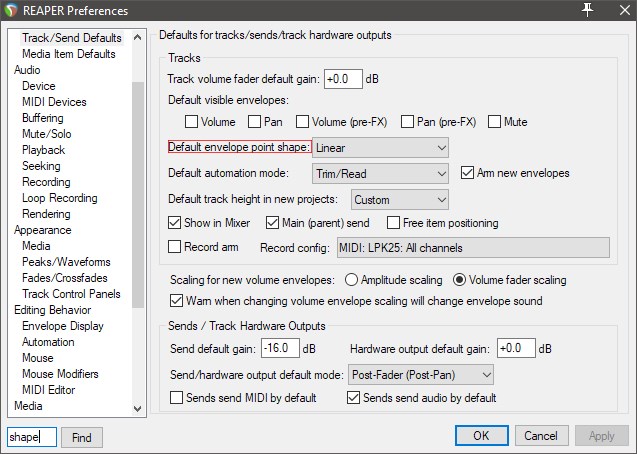Click the REAPER logo icon in title bar
Viewport: 637px width, 454px height.
click(11, 10)
